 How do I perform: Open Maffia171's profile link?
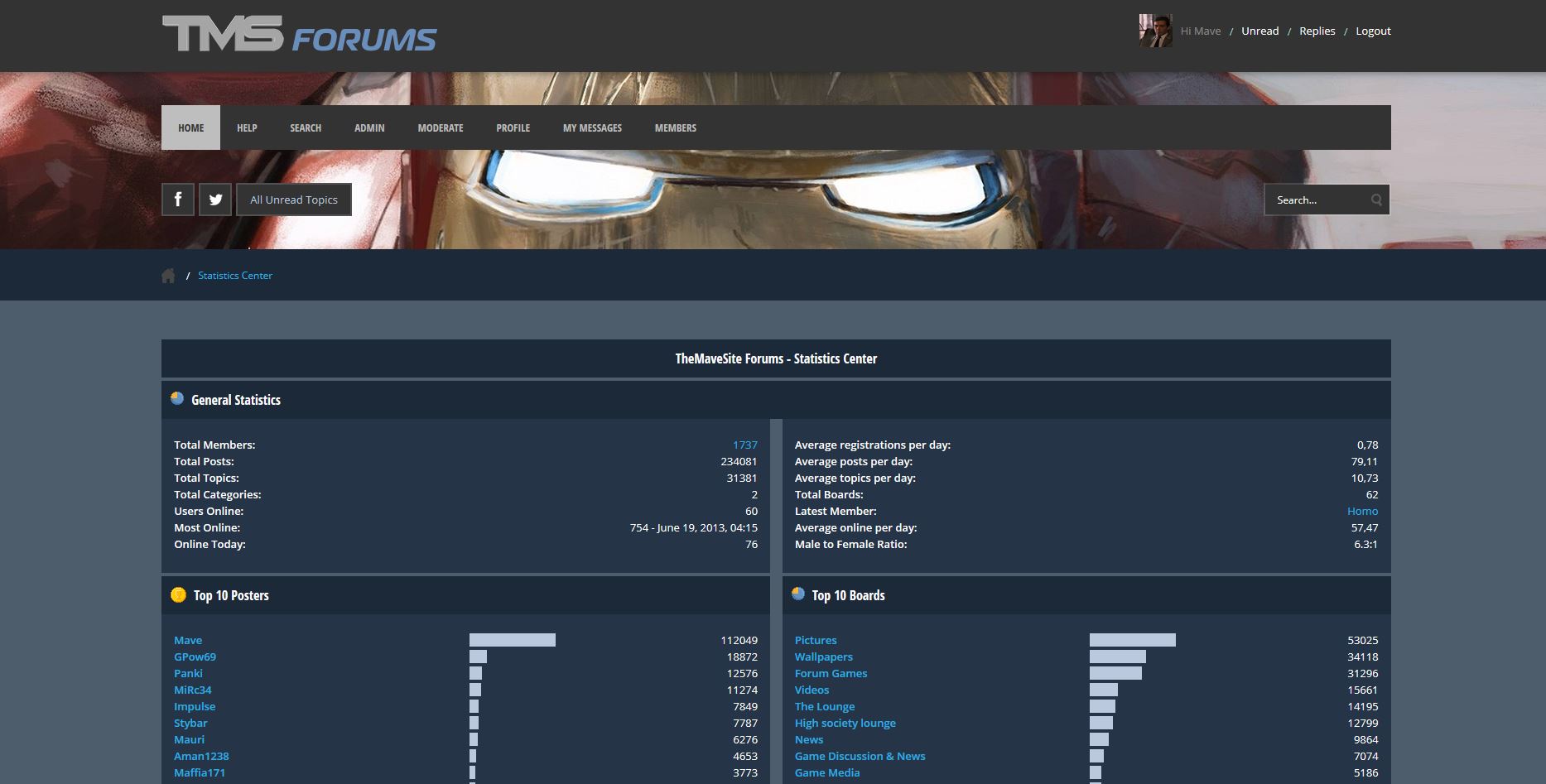click(x=200, y=772)
